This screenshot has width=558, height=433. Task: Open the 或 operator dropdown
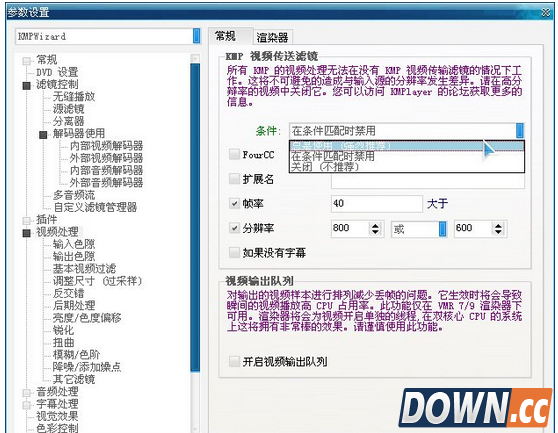point(442,229)
